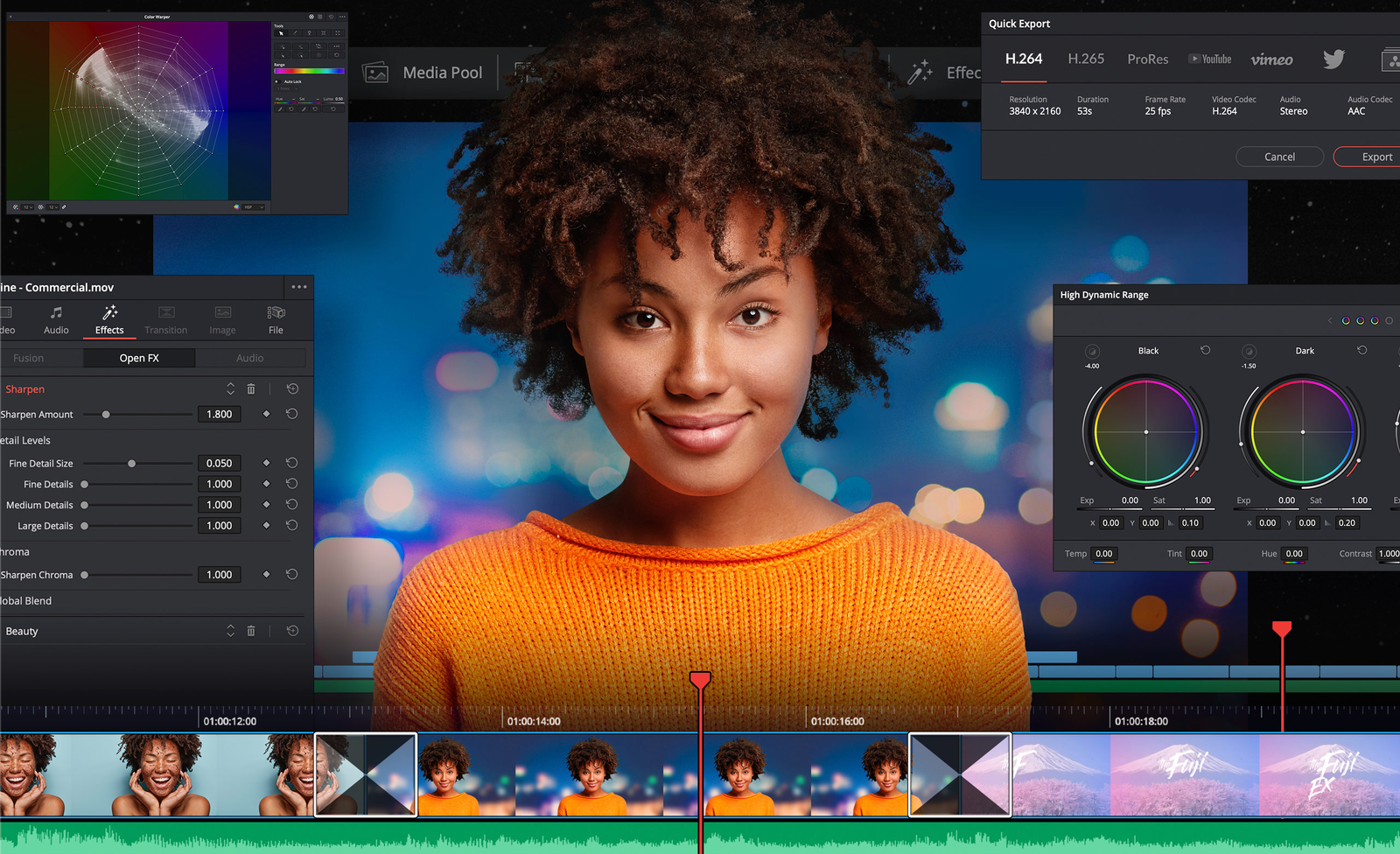
Task: Reset the entire Sharpen effect
Action: click(x=292, y=389)
